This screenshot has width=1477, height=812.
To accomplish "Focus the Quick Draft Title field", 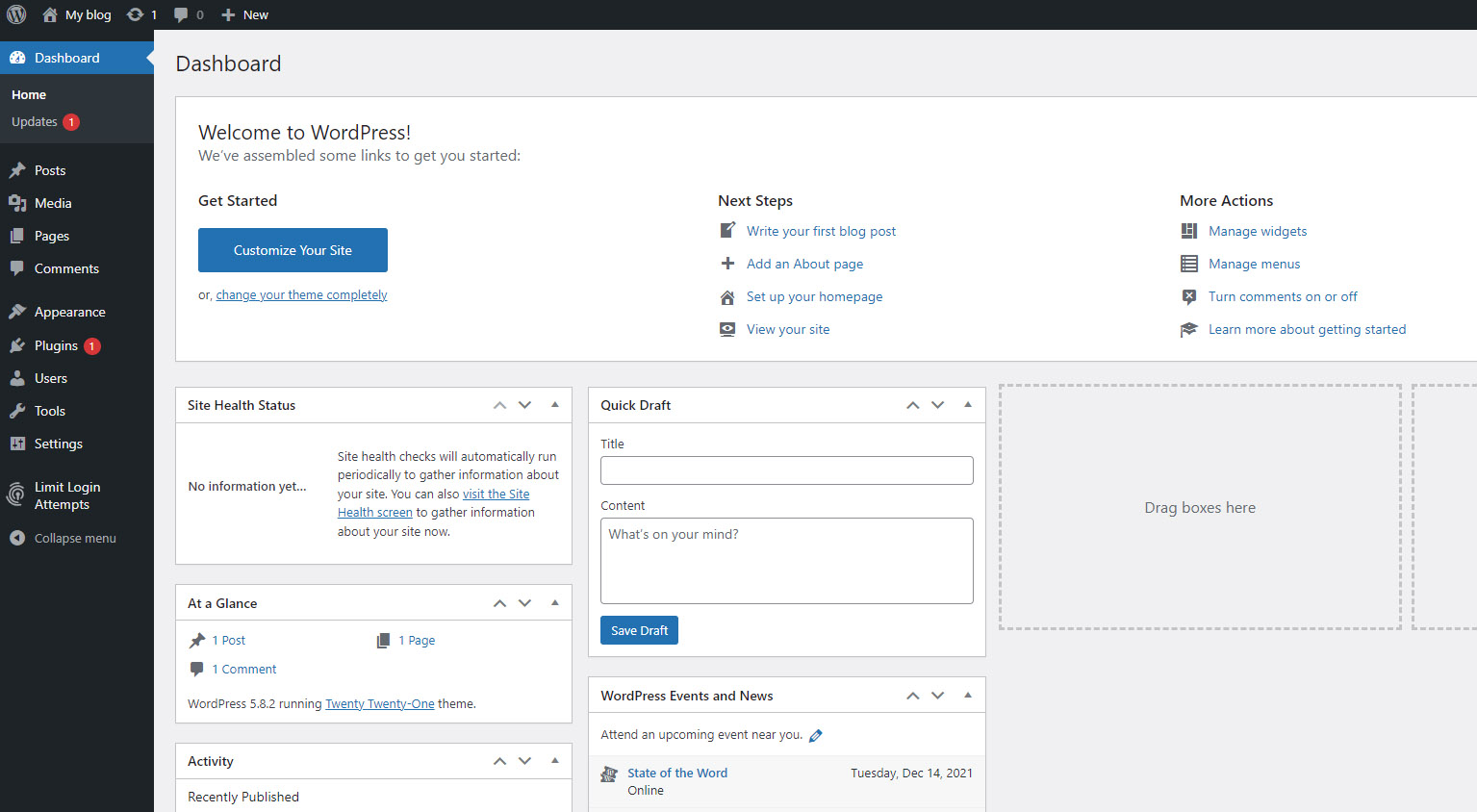I will (787, 470).
